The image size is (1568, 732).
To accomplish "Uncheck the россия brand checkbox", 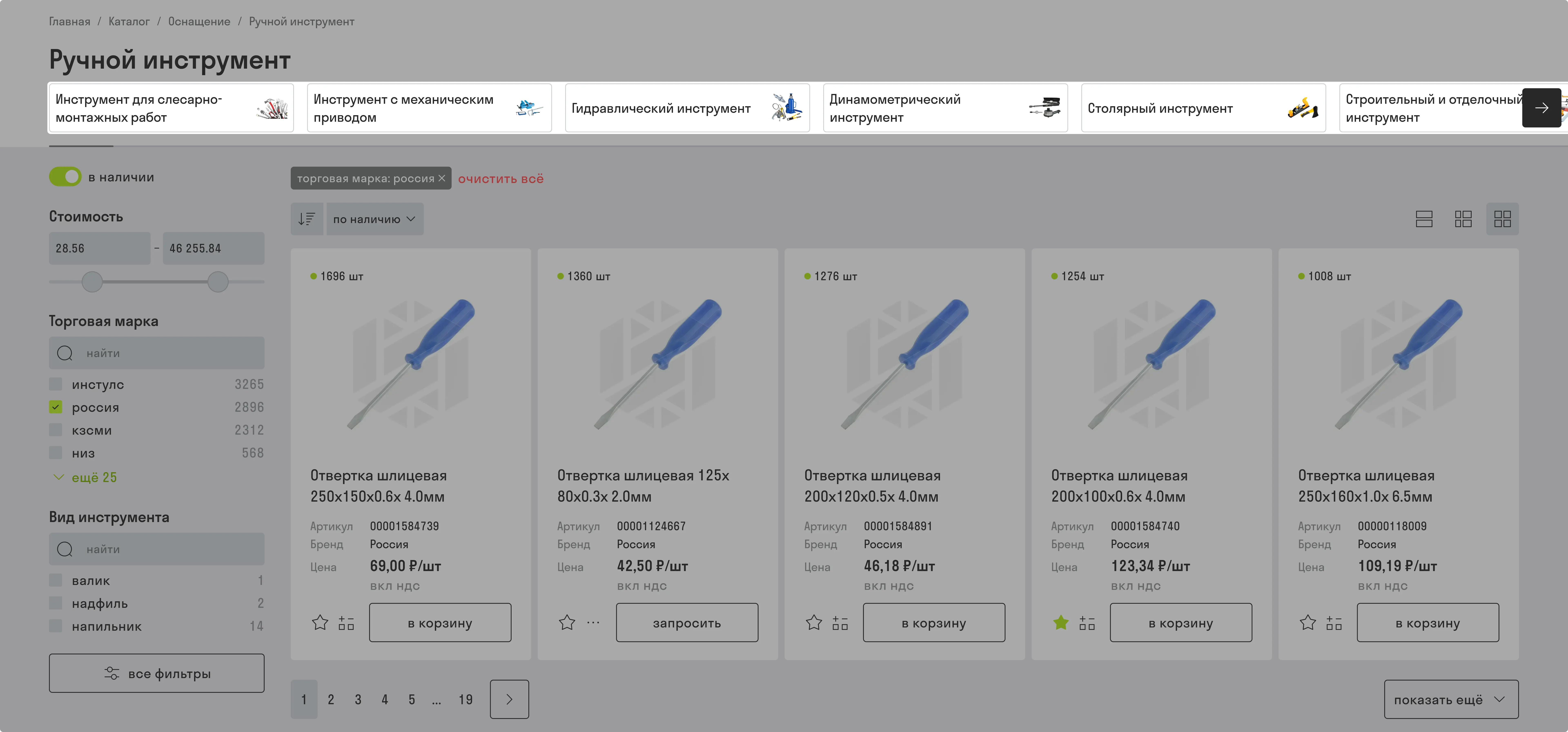I will coord(55,407).
